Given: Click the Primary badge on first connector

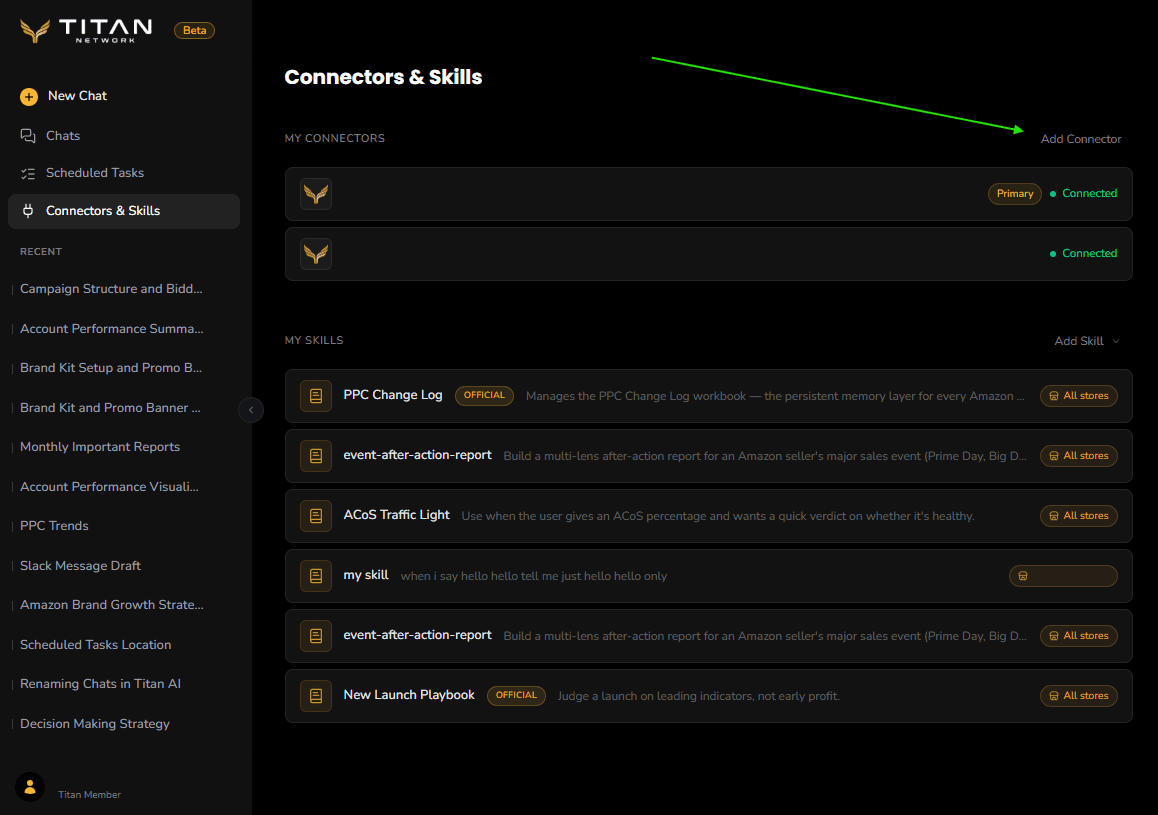Looking at the screenshot, I should 1015,193.
